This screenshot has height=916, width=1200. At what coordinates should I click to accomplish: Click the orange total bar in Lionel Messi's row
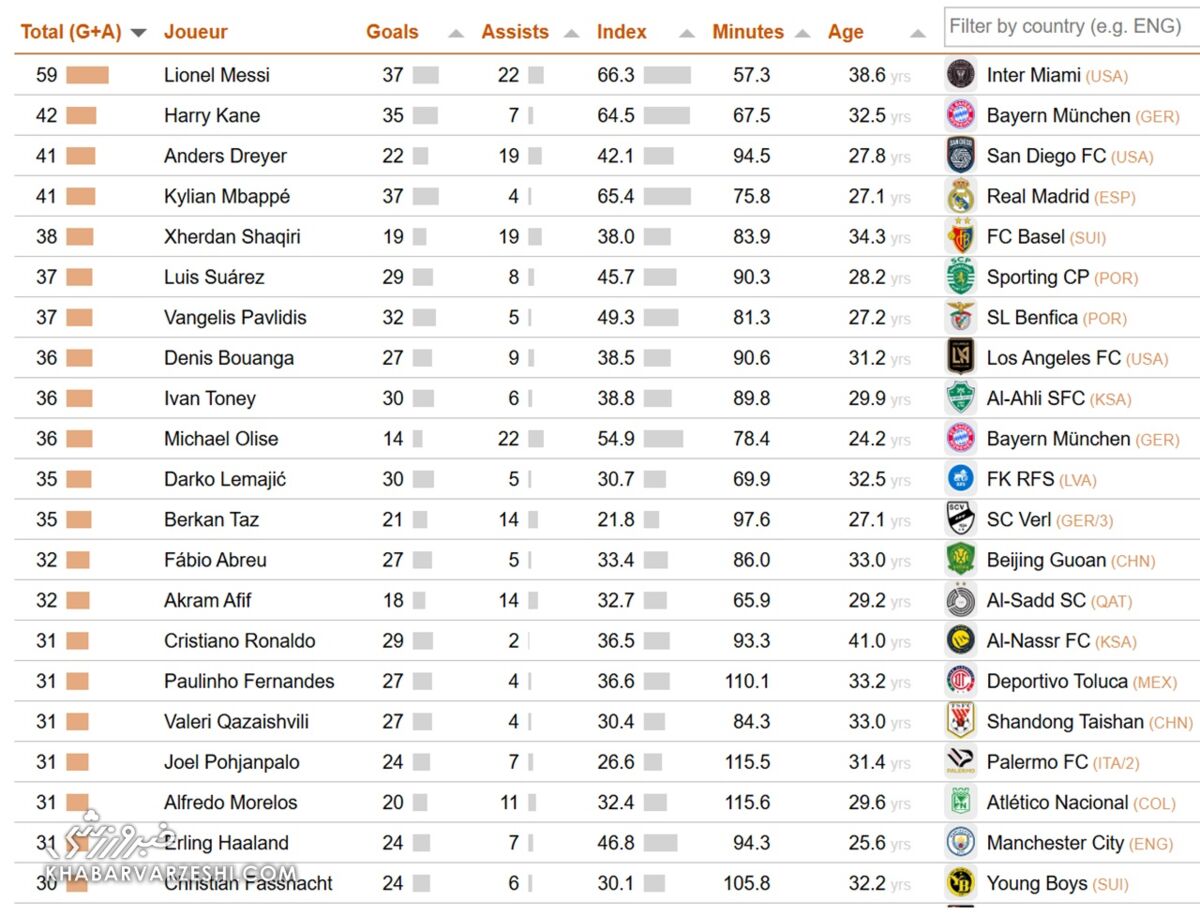tap(87, 75)
